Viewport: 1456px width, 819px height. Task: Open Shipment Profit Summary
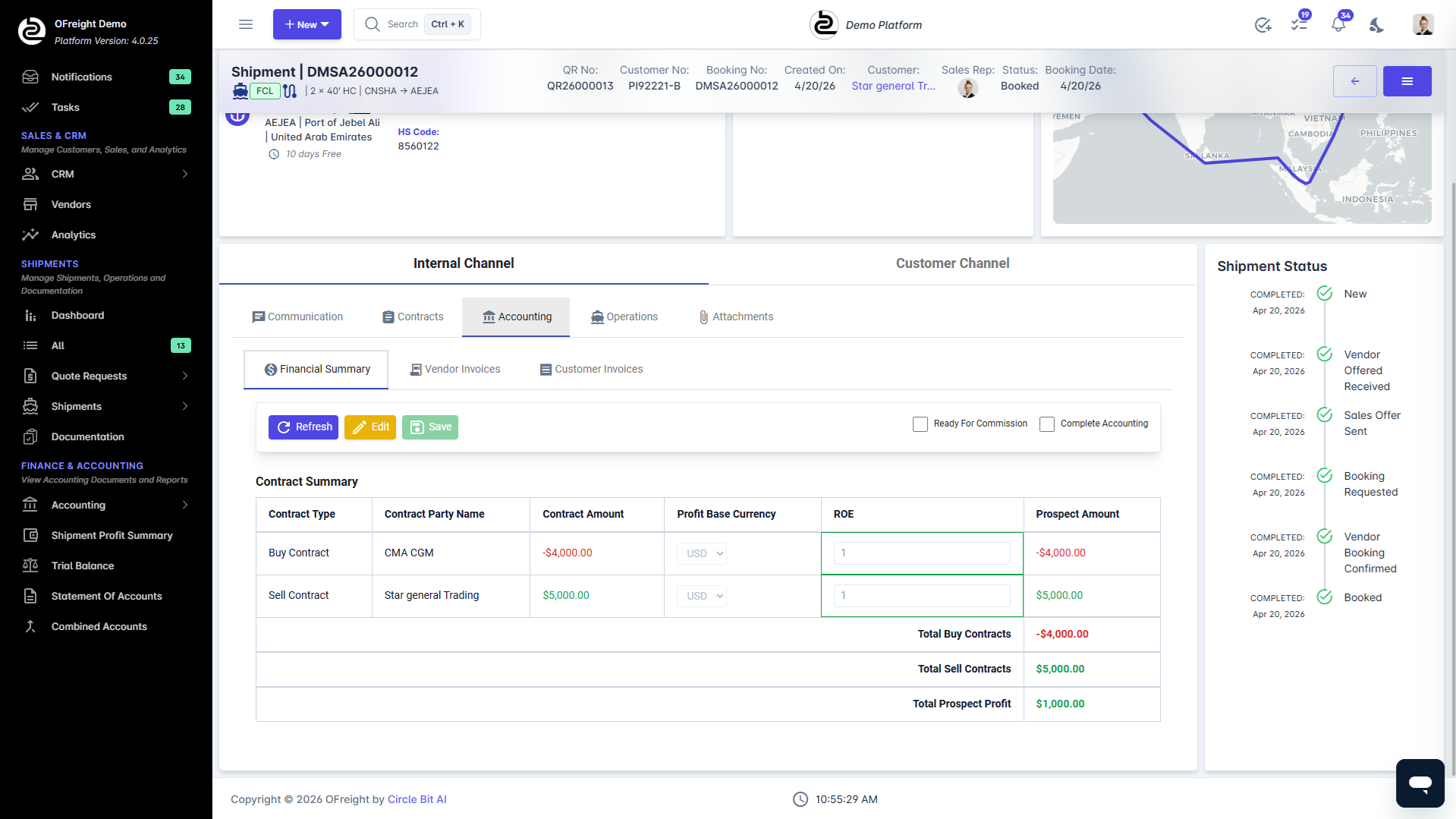tap(106, 535)
